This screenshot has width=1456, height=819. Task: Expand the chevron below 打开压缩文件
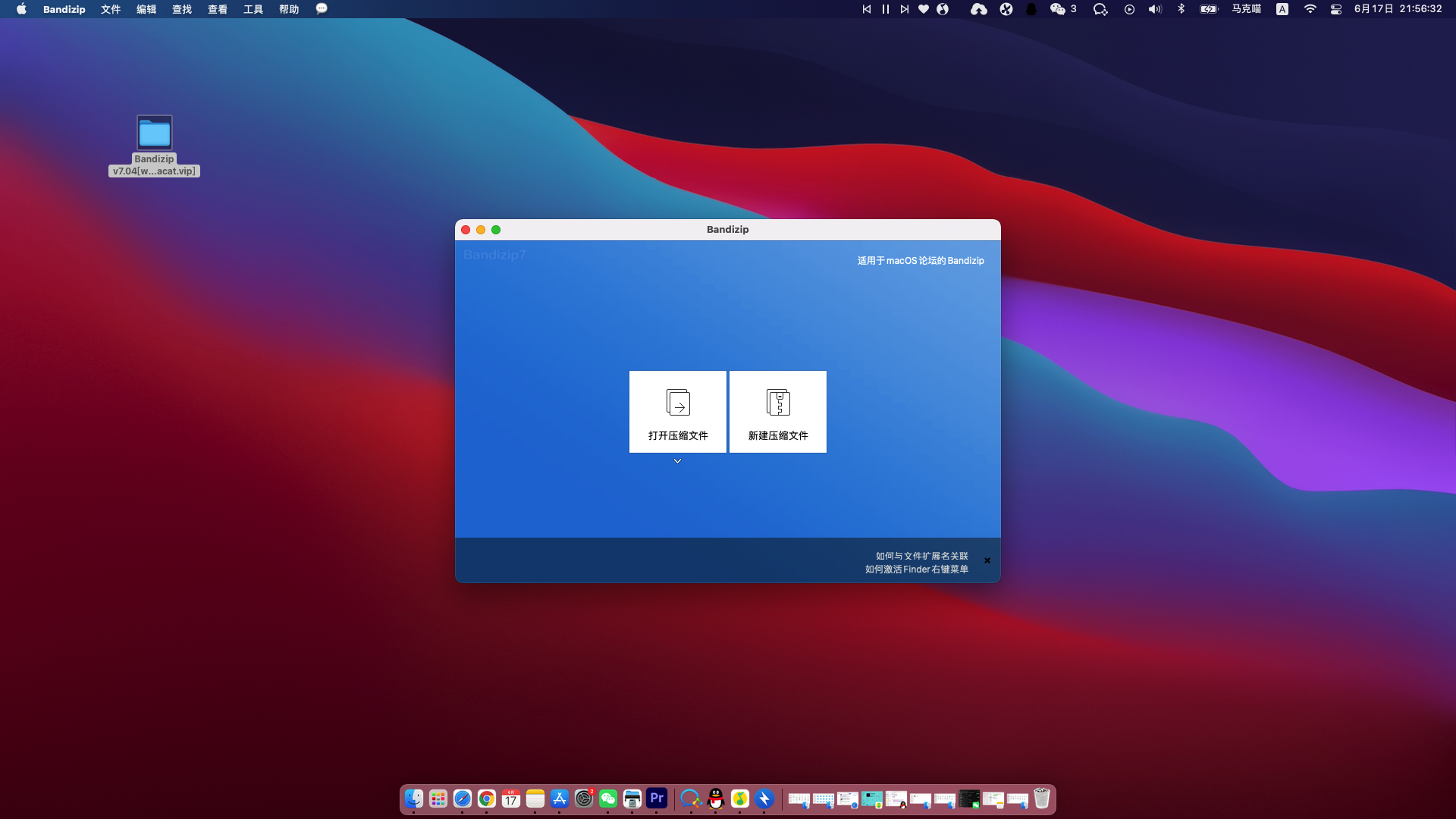point(677,461)
